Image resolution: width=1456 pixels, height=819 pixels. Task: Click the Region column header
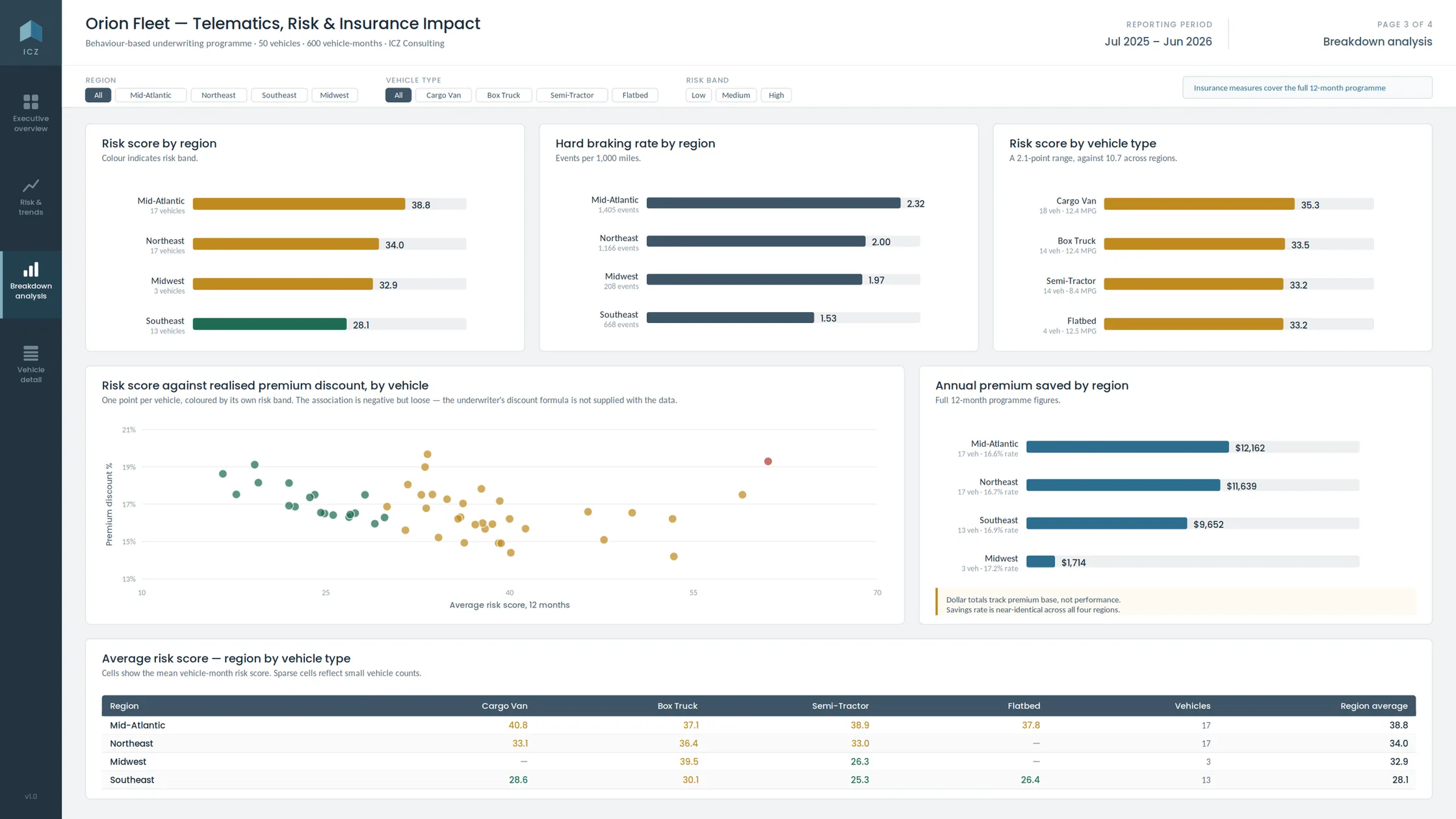tap(124, 706)
